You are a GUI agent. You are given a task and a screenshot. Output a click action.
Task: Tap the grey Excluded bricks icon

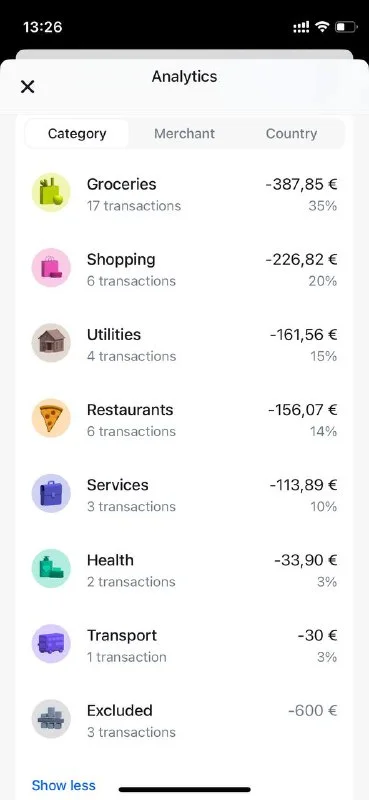(51, 719)
